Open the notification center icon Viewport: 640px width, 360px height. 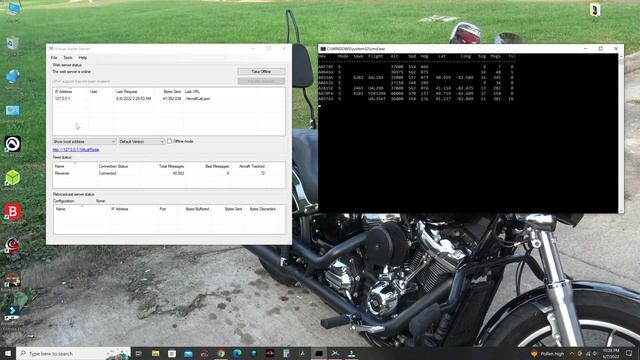(629, 353)
